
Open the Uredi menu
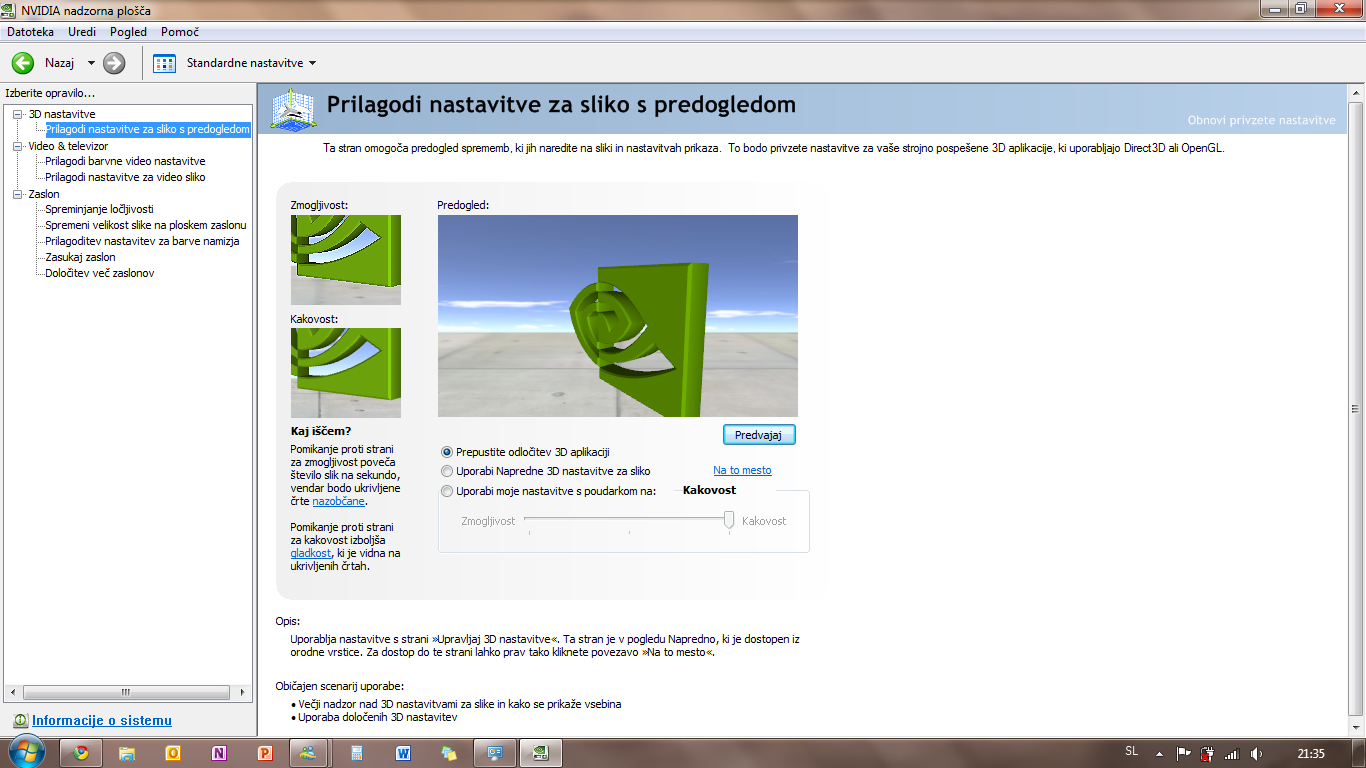click(82, 32)
